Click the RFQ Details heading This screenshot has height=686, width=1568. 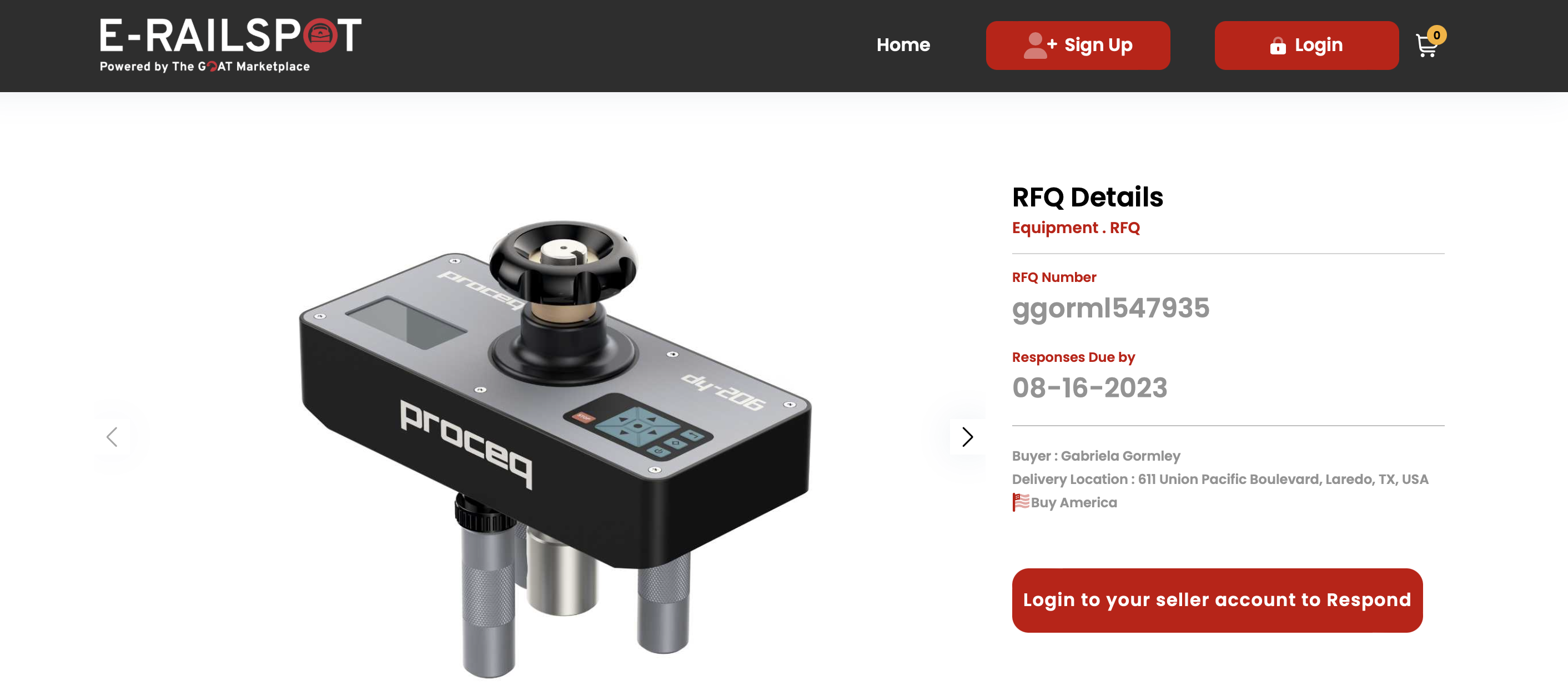click(1087, 197)
